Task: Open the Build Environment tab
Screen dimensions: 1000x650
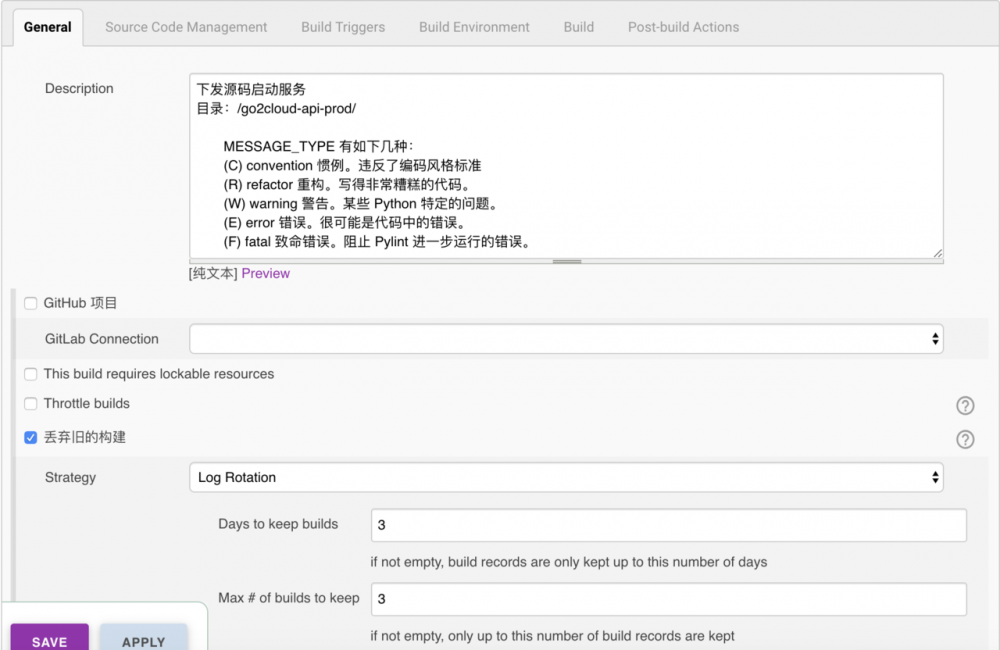Action: click(473, 27)
